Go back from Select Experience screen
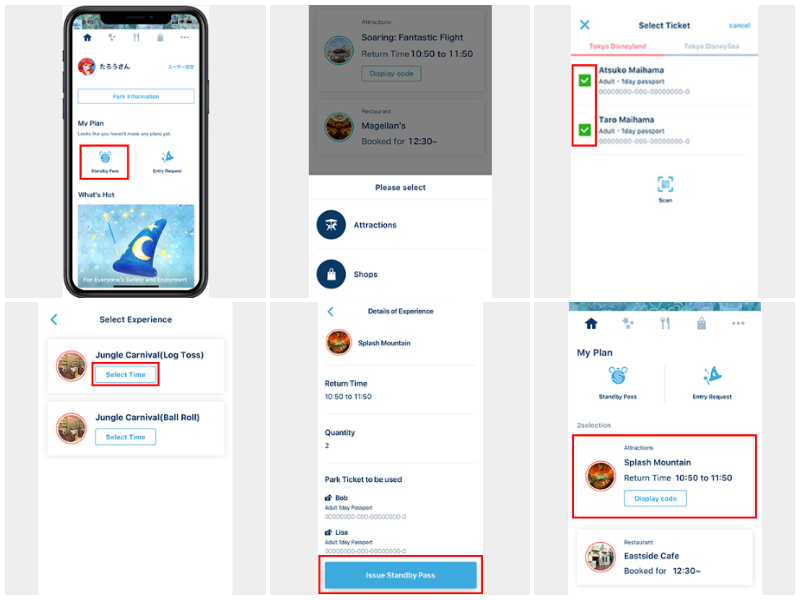800x600 pixels. pos(54,319)
